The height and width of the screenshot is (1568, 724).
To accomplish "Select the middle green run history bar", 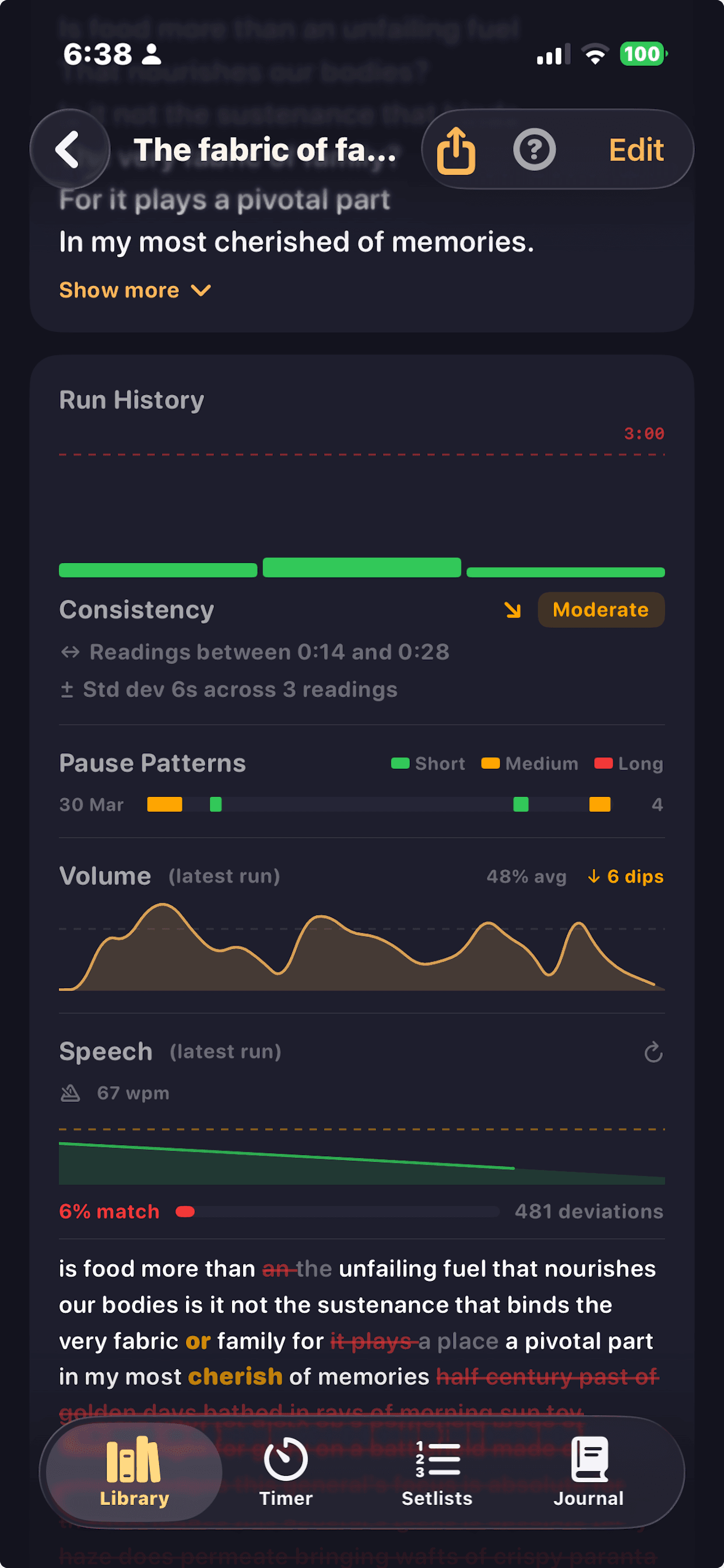I will [361, 568].
